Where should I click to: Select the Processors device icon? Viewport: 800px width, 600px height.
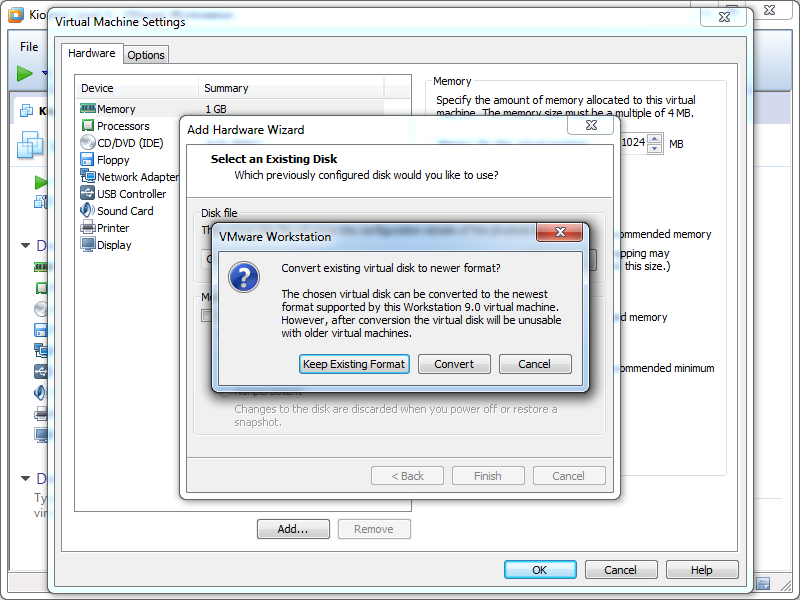tap(88, 126)
